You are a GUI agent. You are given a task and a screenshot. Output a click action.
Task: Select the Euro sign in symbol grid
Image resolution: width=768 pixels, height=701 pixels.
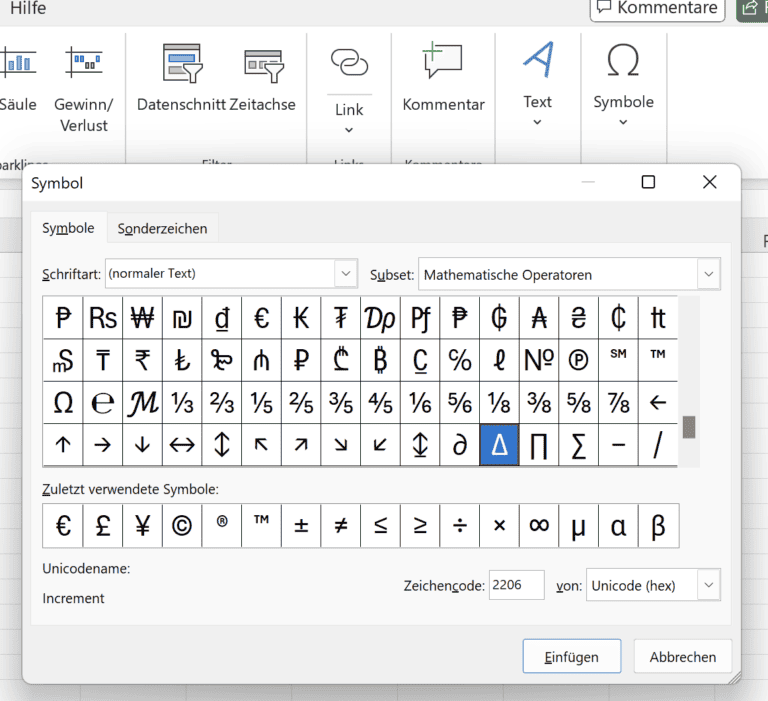click(262, 318)
